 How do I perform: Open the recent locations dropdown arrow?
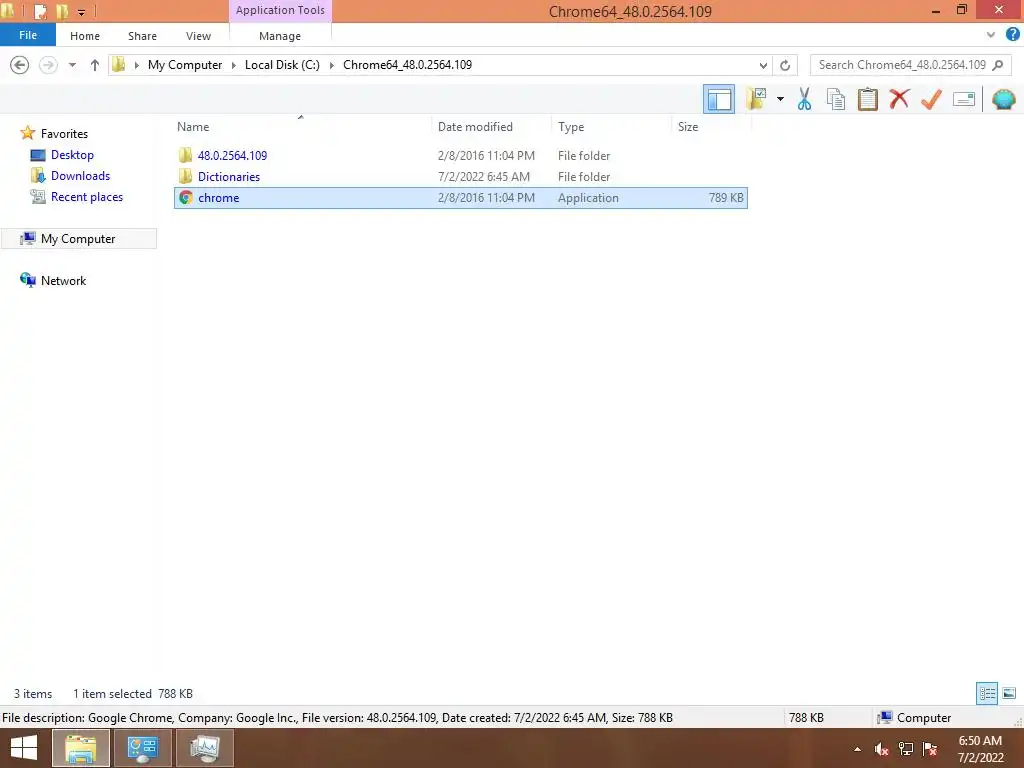[72, 65]
